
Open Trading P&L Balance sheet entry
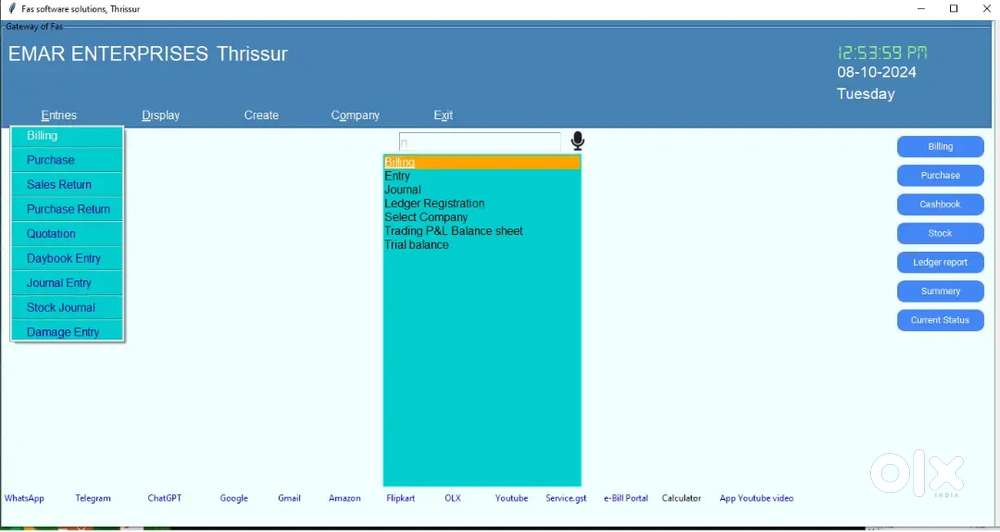tap(453, 231)
